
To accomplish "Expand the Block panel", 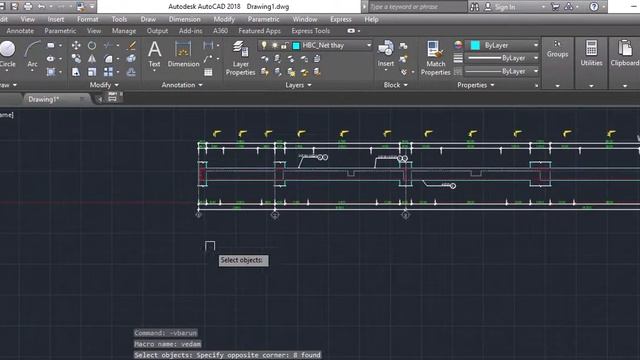I will [x=396, y=85].
